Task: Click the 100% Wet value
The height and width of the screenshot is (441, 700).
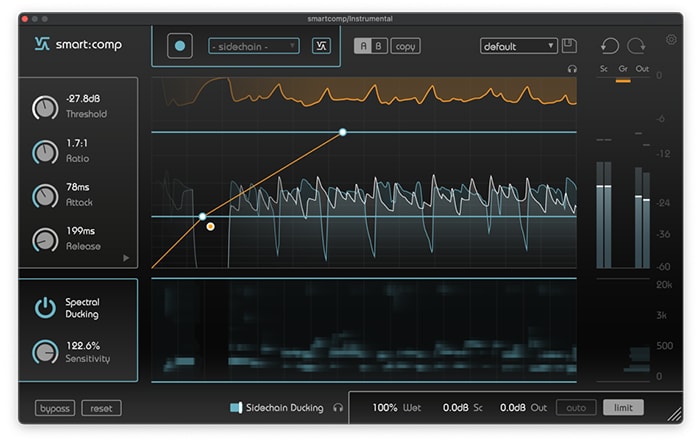Action: click(384, 408)
